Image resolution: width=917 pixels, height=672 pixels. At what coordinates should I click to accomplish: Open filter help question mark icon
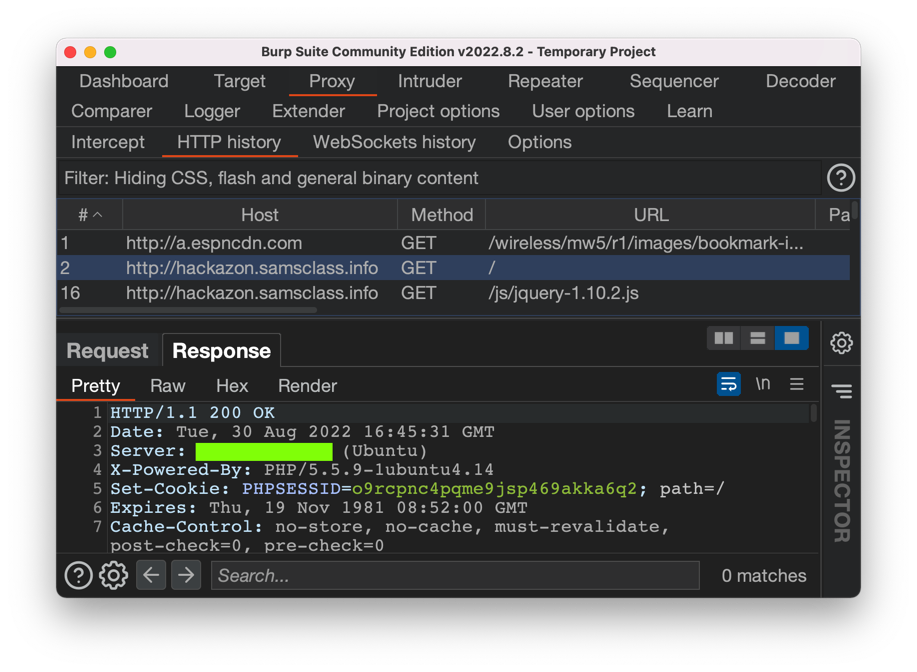click(841, 178)
